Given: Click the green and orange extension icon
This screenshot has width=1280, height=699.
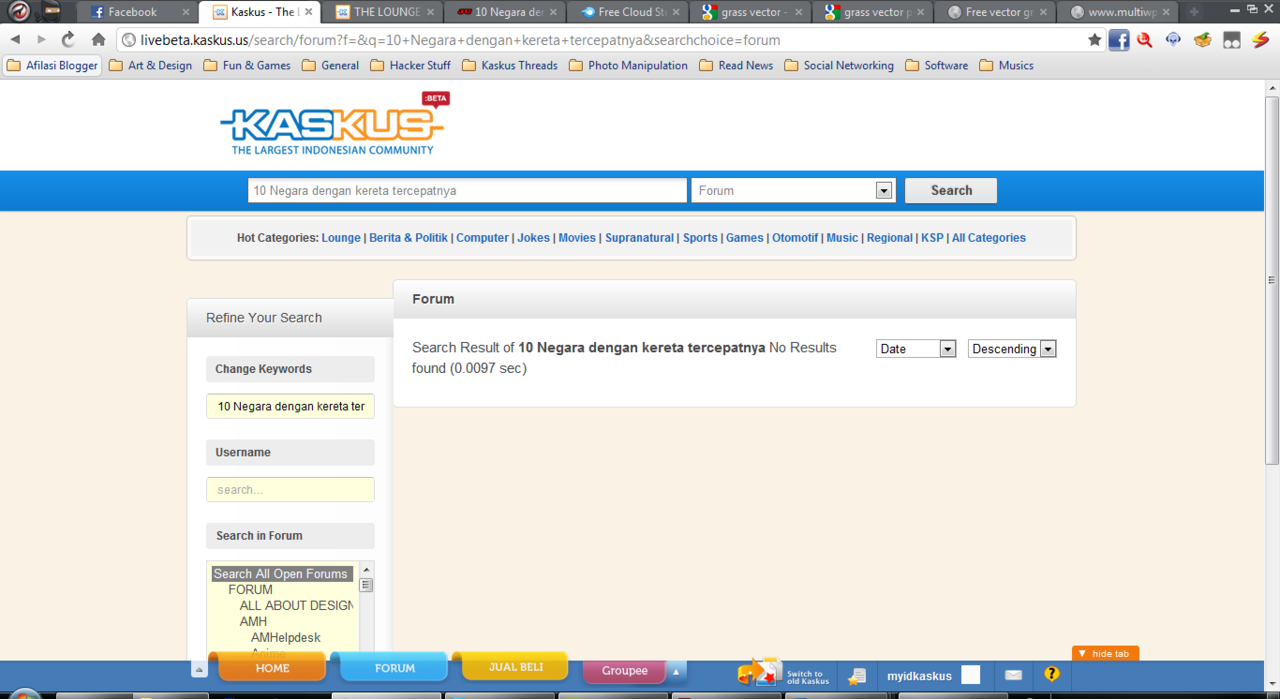Looking at the screenshot, I should tap(1202, 40).
